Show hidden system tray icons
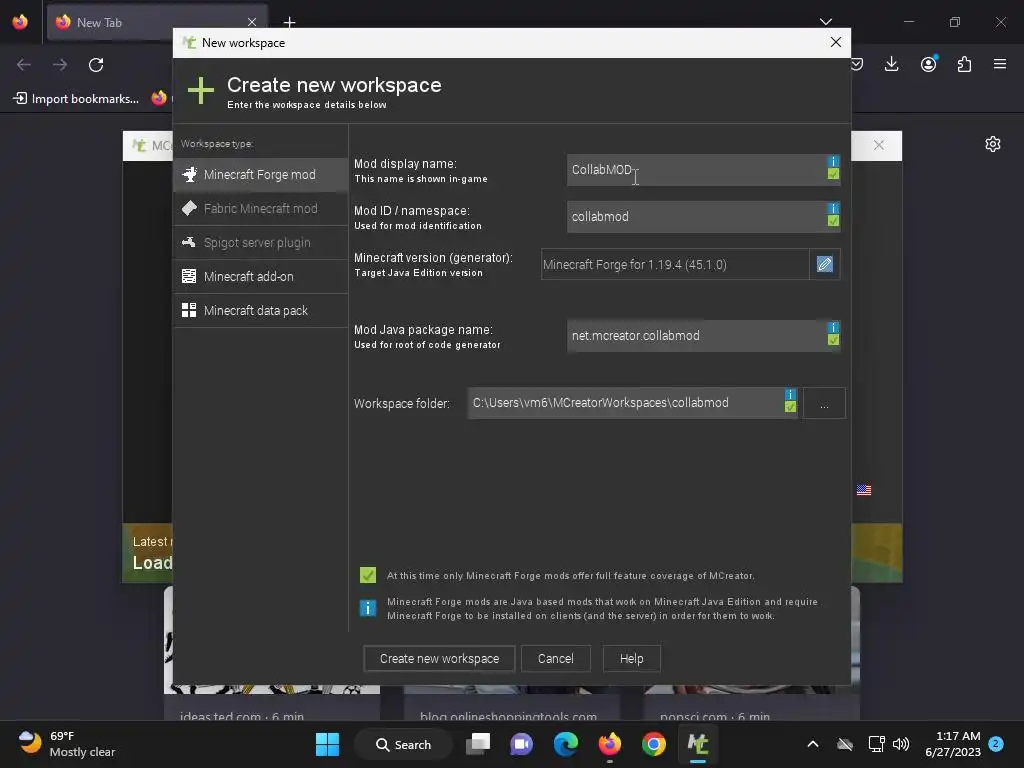The image size is (1024, 768). coord(812,744)
